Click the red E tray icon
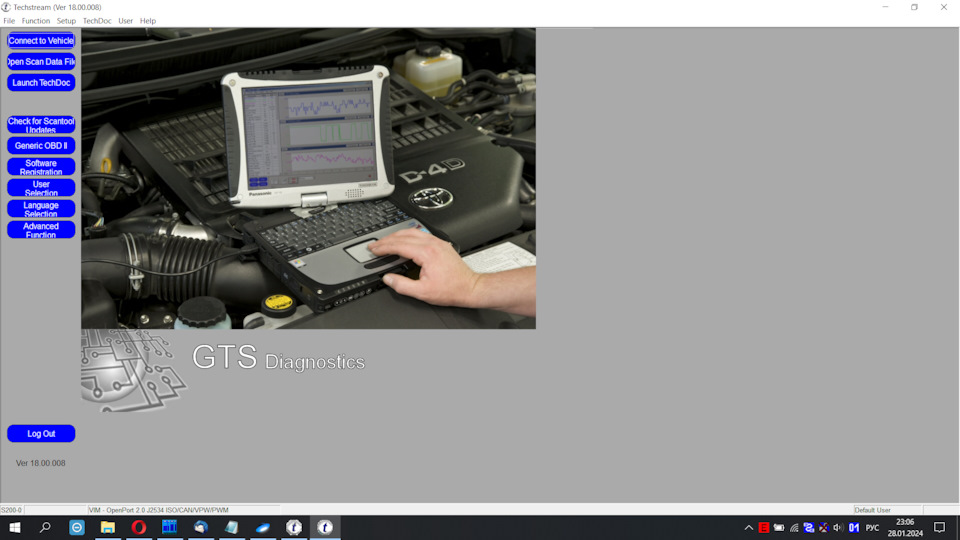960x540 pixels. point(763,528)
